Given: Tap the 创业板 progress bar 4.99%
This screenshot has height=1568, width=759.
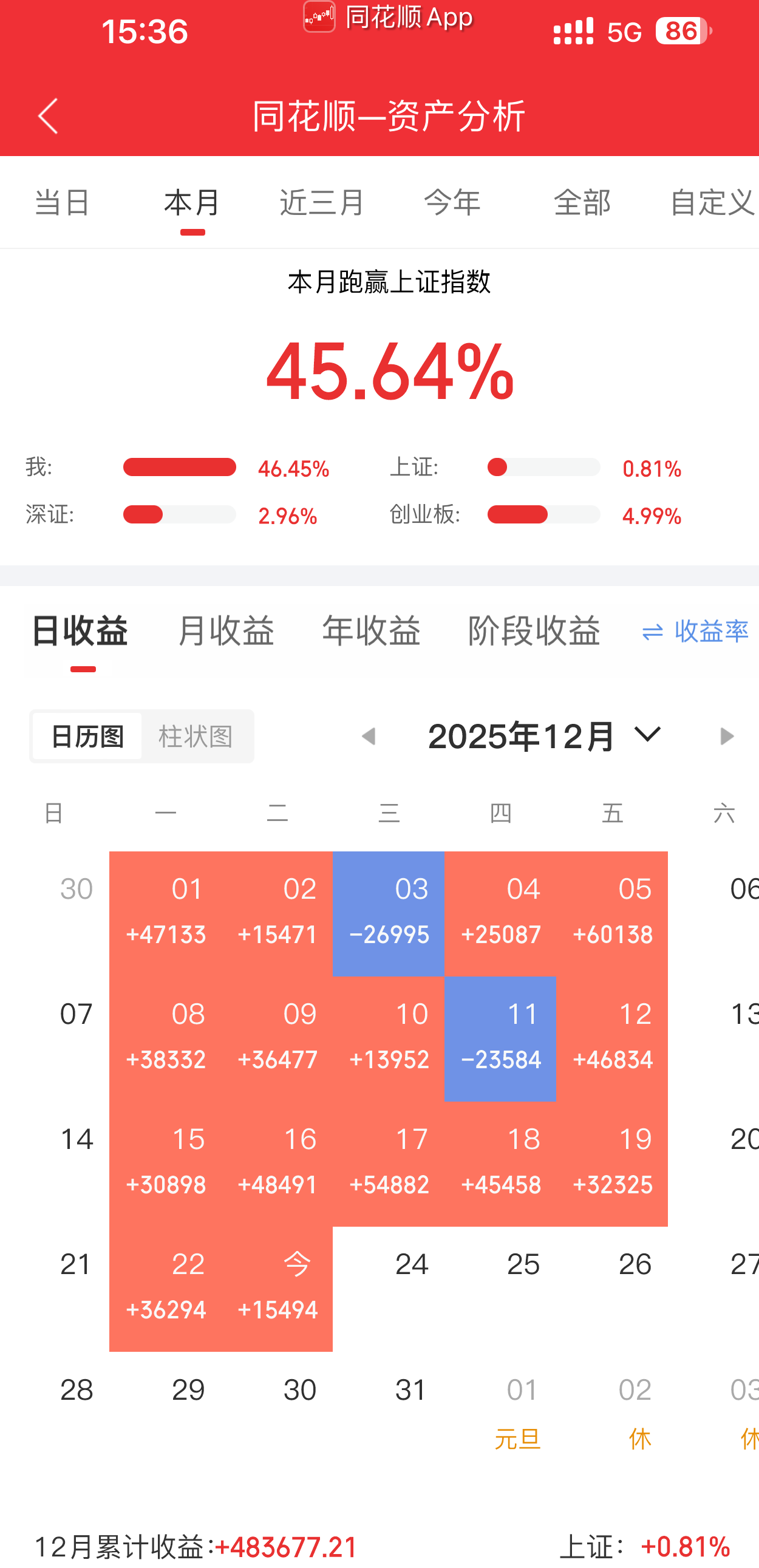Looking at the screenshot, I should pyautogui.click(x=543, y=515).
